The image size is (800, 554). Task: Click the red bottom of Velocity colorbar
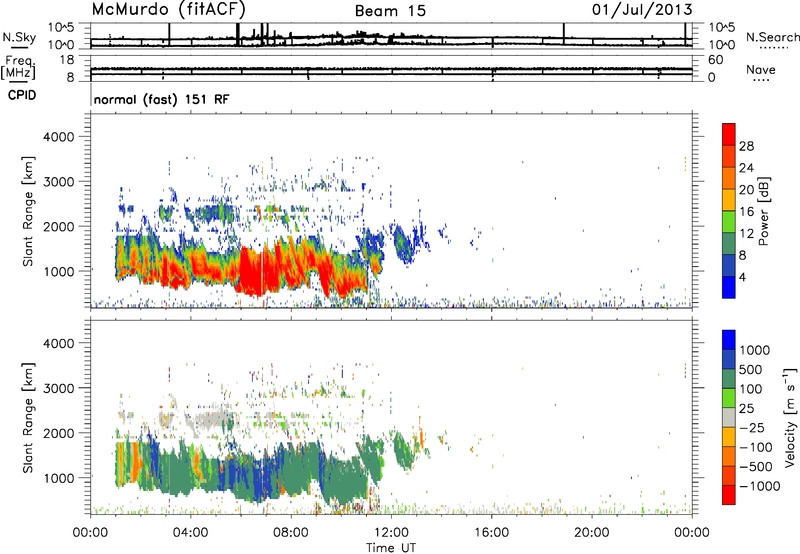729,495
